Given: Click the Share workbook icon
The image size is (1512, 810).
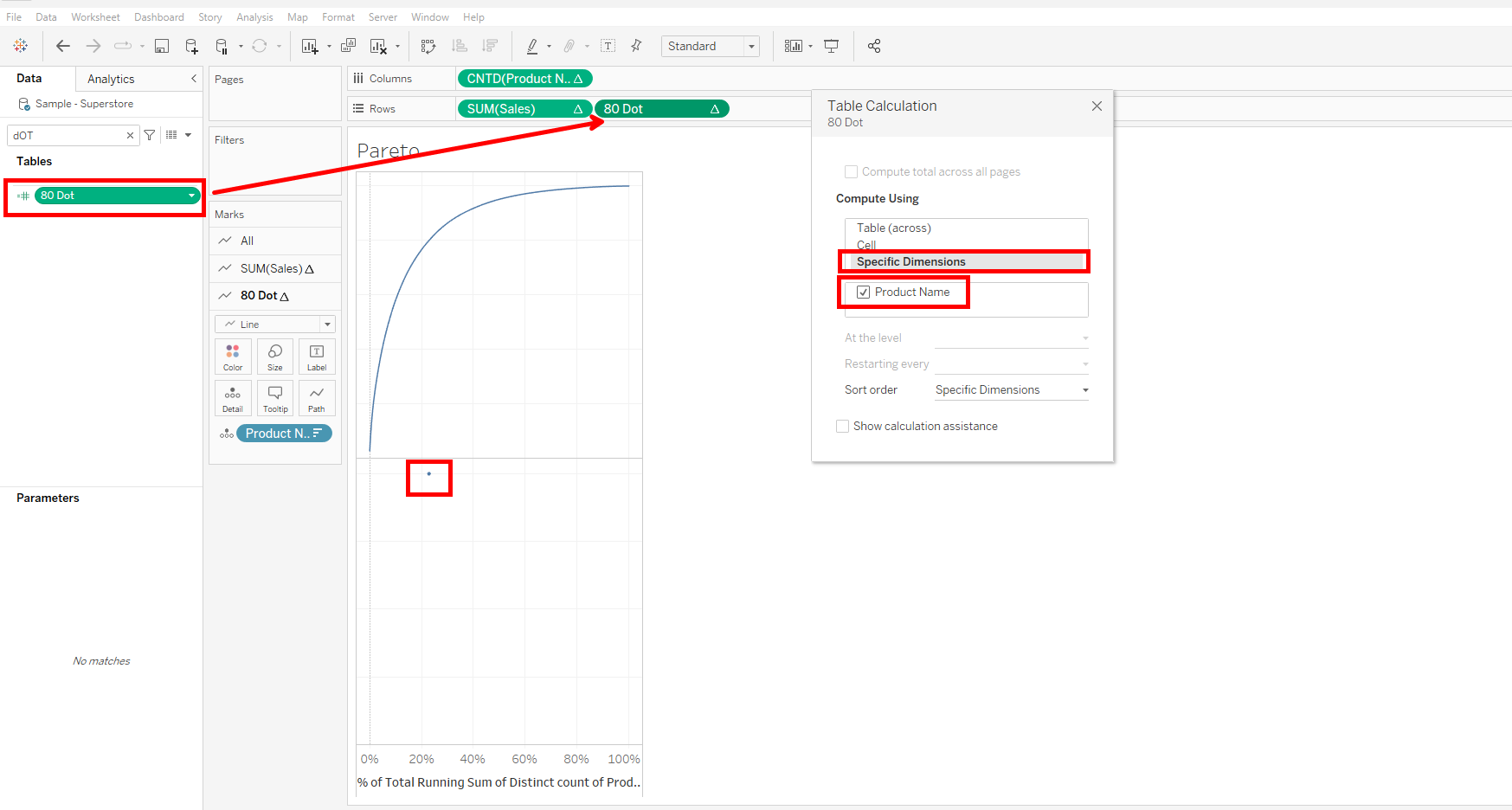Looking at the screenshot, I should tap(874, 46).
